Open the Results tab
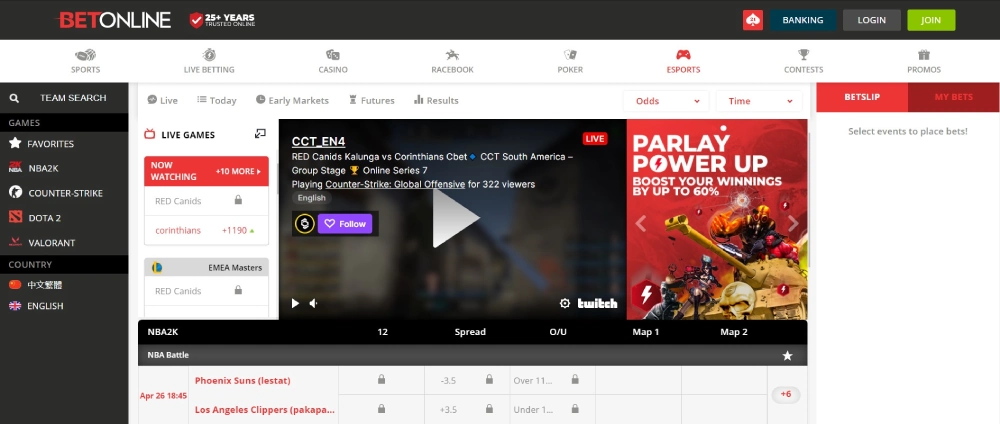The height and width of the screenshot is (424, 1000). [436, 100]
